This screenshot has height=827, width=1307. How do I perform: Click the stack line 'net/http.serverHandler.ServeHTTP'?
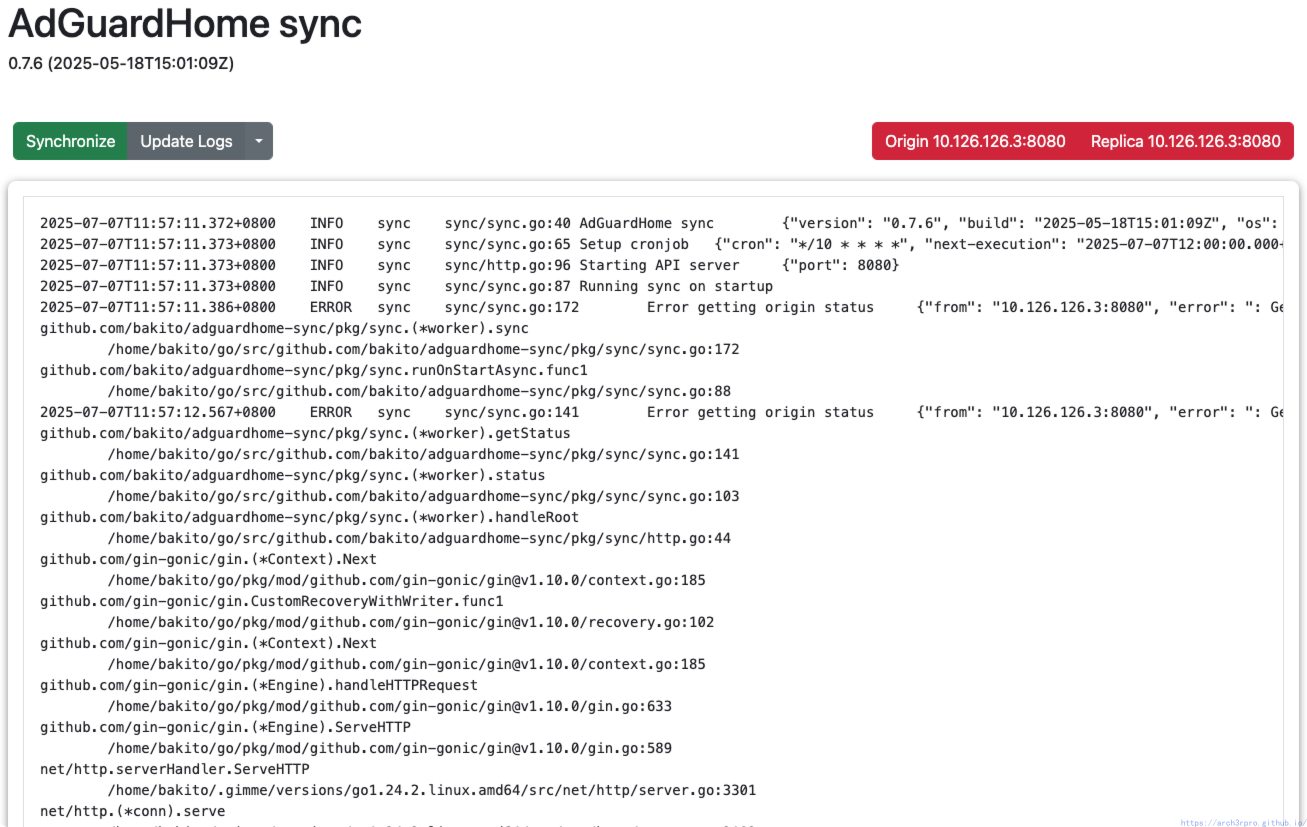[175, 769]
